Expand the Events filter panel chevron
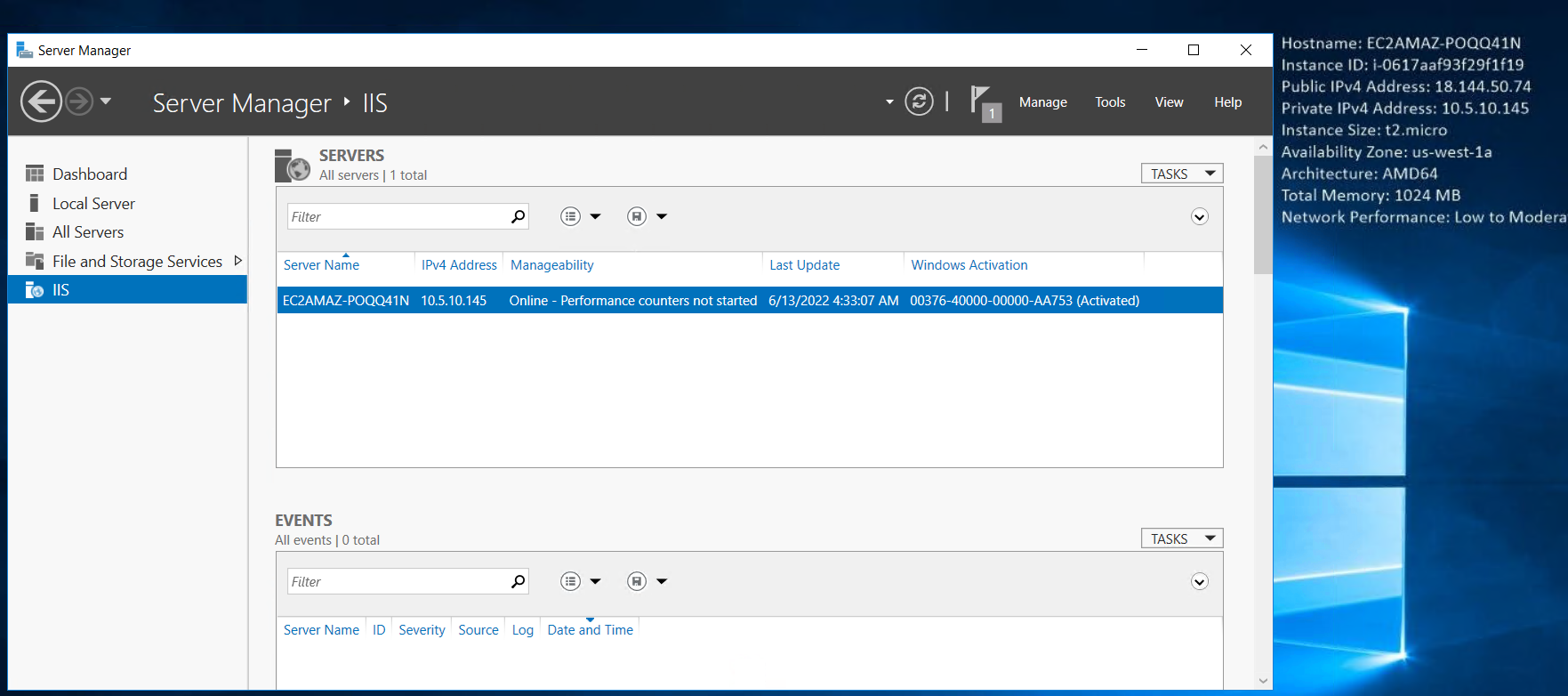1568x696 pixels. [1200, 582]
